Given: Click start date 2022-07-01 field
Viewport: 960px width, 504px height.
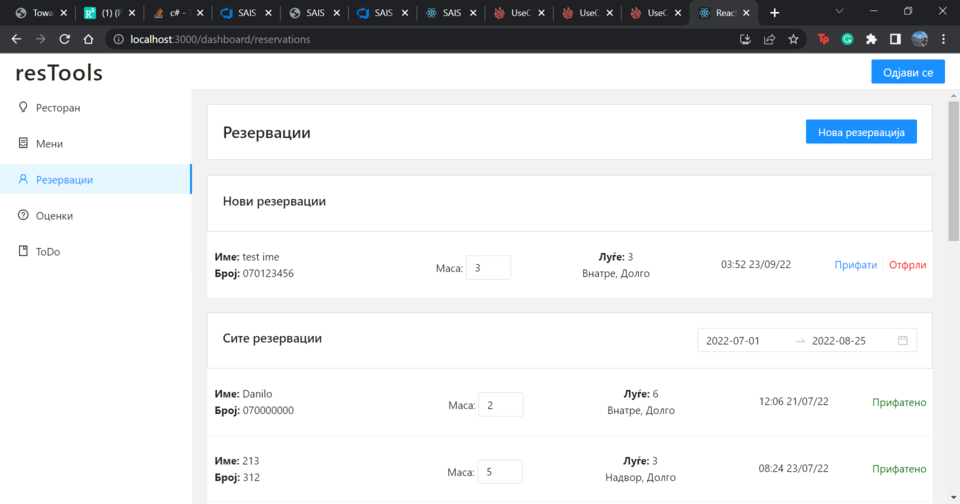Looking at the screenshot, I should coord(745,341).
